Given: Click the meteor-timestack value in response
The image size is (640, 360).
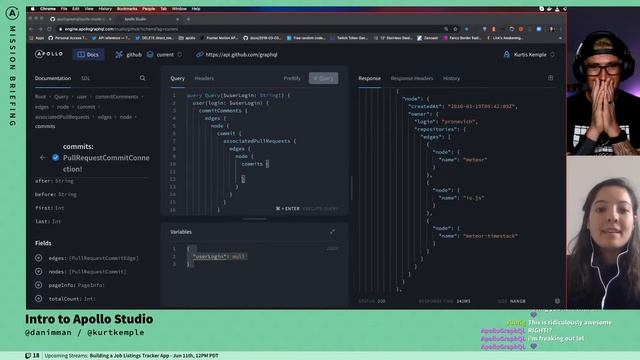Looking at the screenshot, I should tap(490, 236).
